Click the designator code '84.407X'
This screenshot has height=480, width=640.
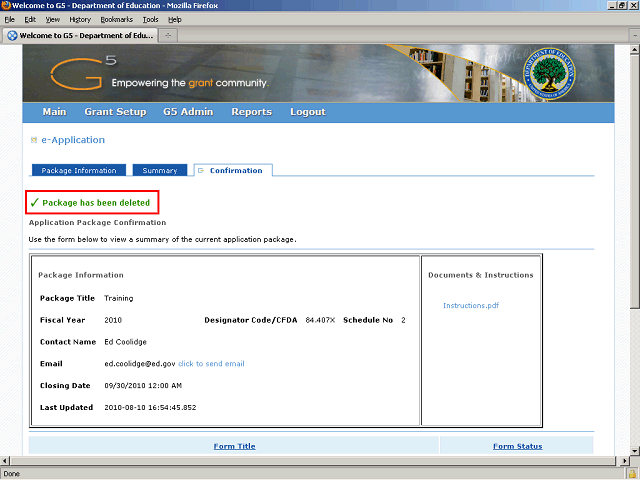point(320,320)
